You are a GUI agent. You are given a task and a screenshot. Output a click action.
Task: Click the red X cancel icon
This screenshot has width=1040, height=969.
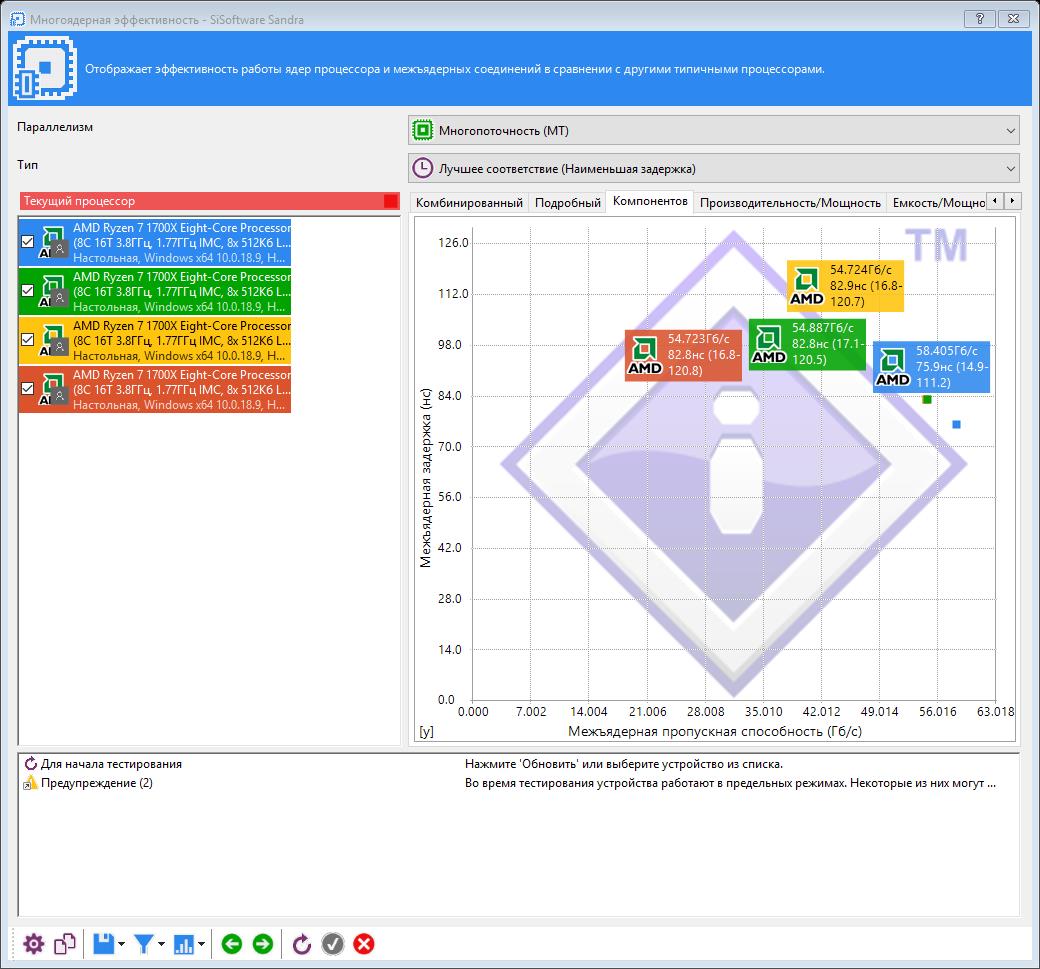click(x=363, y=944)
